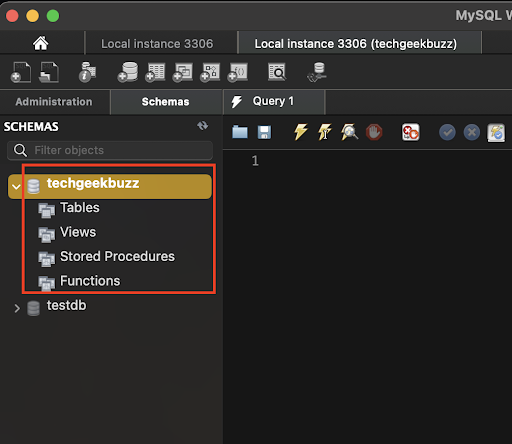Create a new table icon
This screenshot has width=512, height=444.
tap(155, 72)
